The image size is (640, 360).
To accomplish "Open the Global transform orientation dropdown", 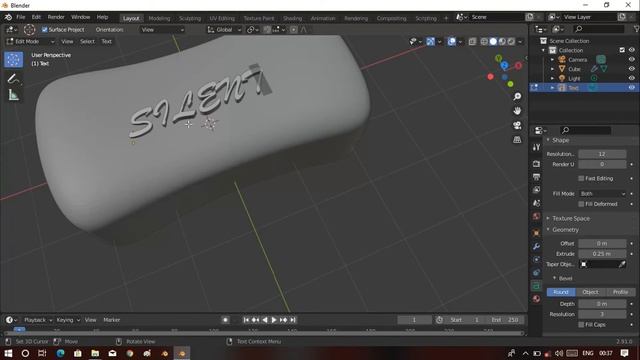I will click(x=224, y=29).
